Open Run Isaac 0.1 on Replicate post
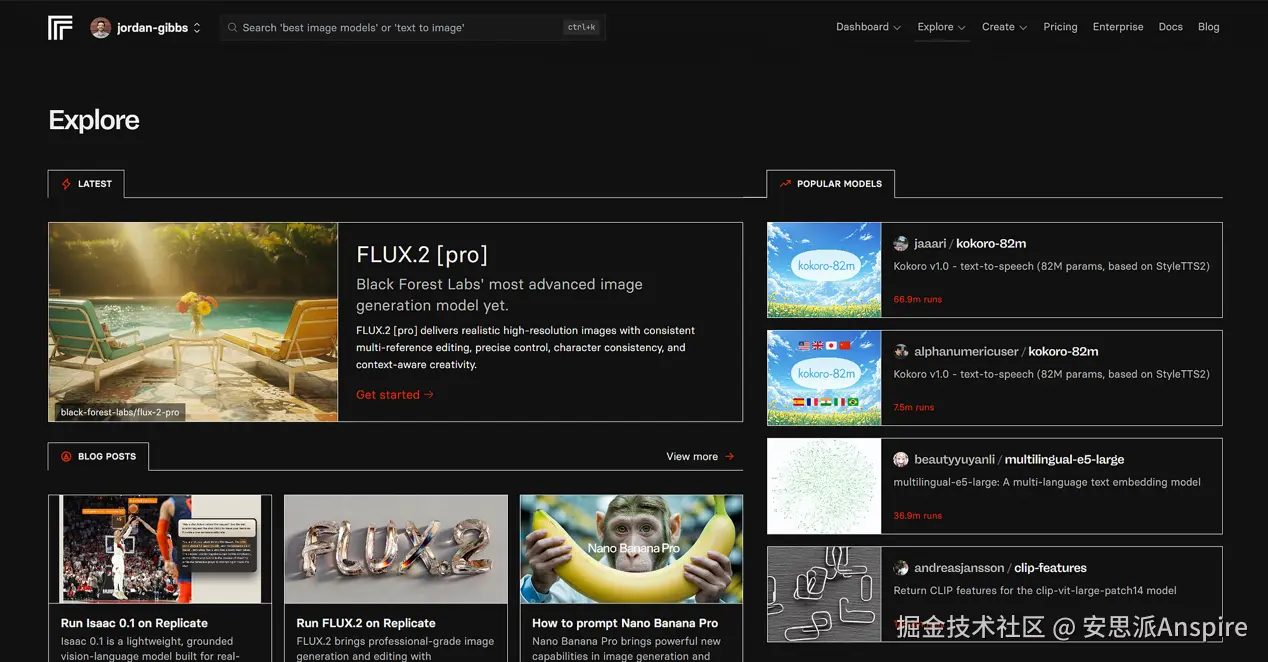Screen dimensions: 1268x662 134,623
